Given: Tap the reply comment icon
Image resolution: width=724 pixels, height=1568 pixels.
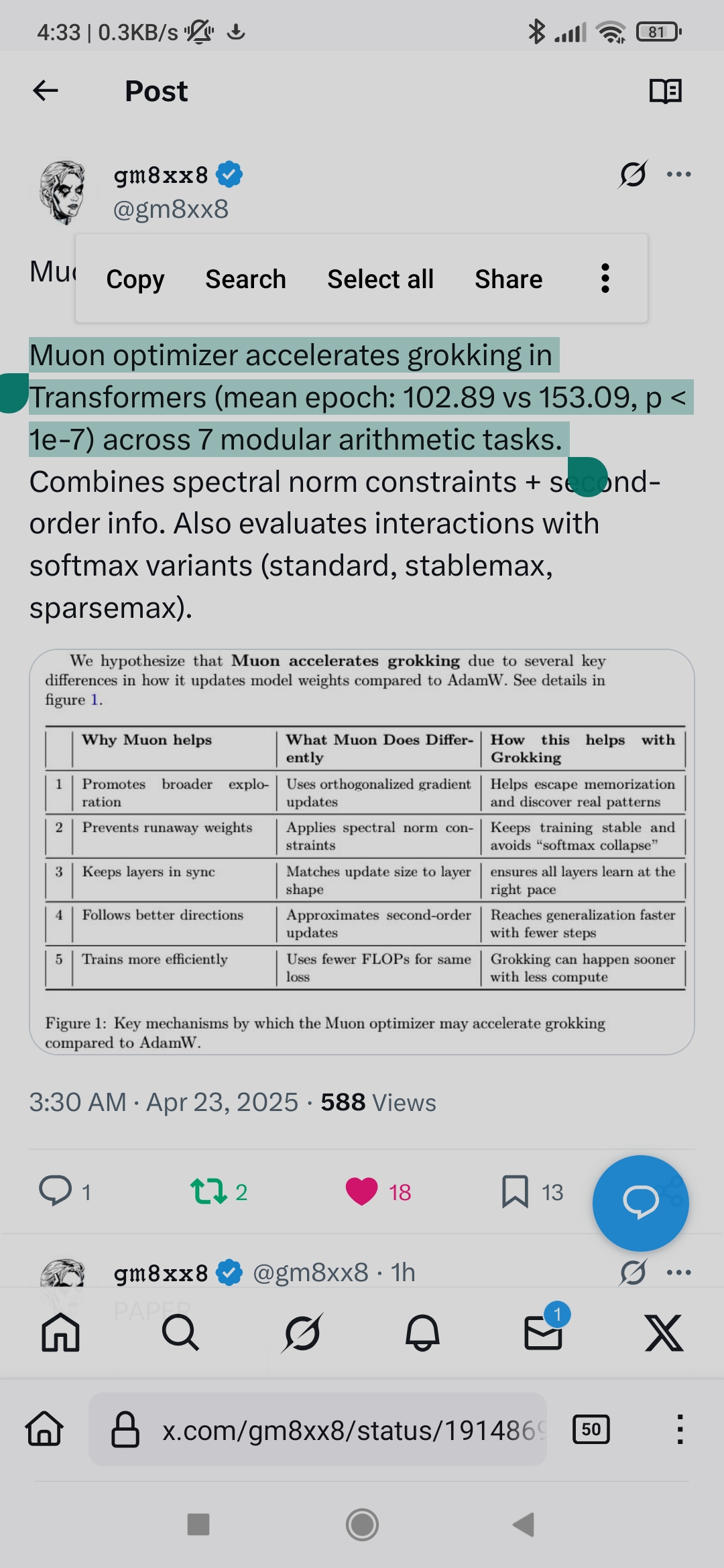Looking at the screenshot, I should point(56,1191).
